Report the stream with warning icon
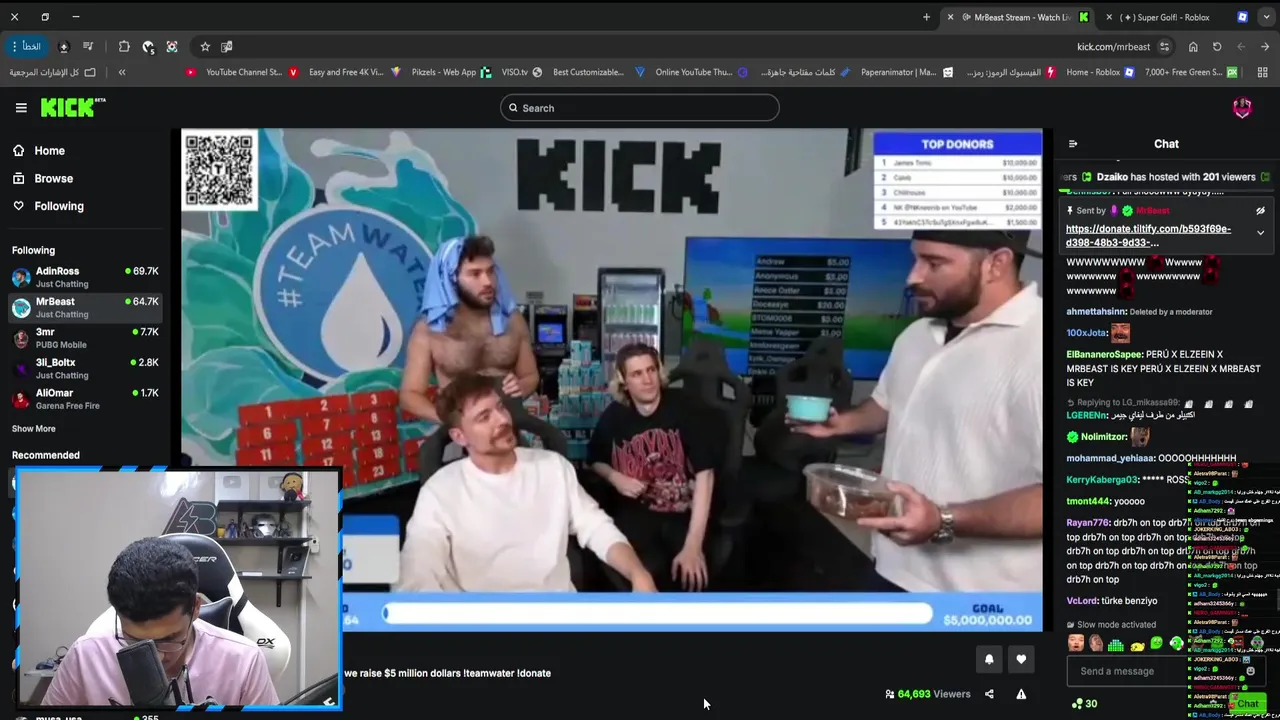This screenshot has width=1280, height=720. 1021,694
